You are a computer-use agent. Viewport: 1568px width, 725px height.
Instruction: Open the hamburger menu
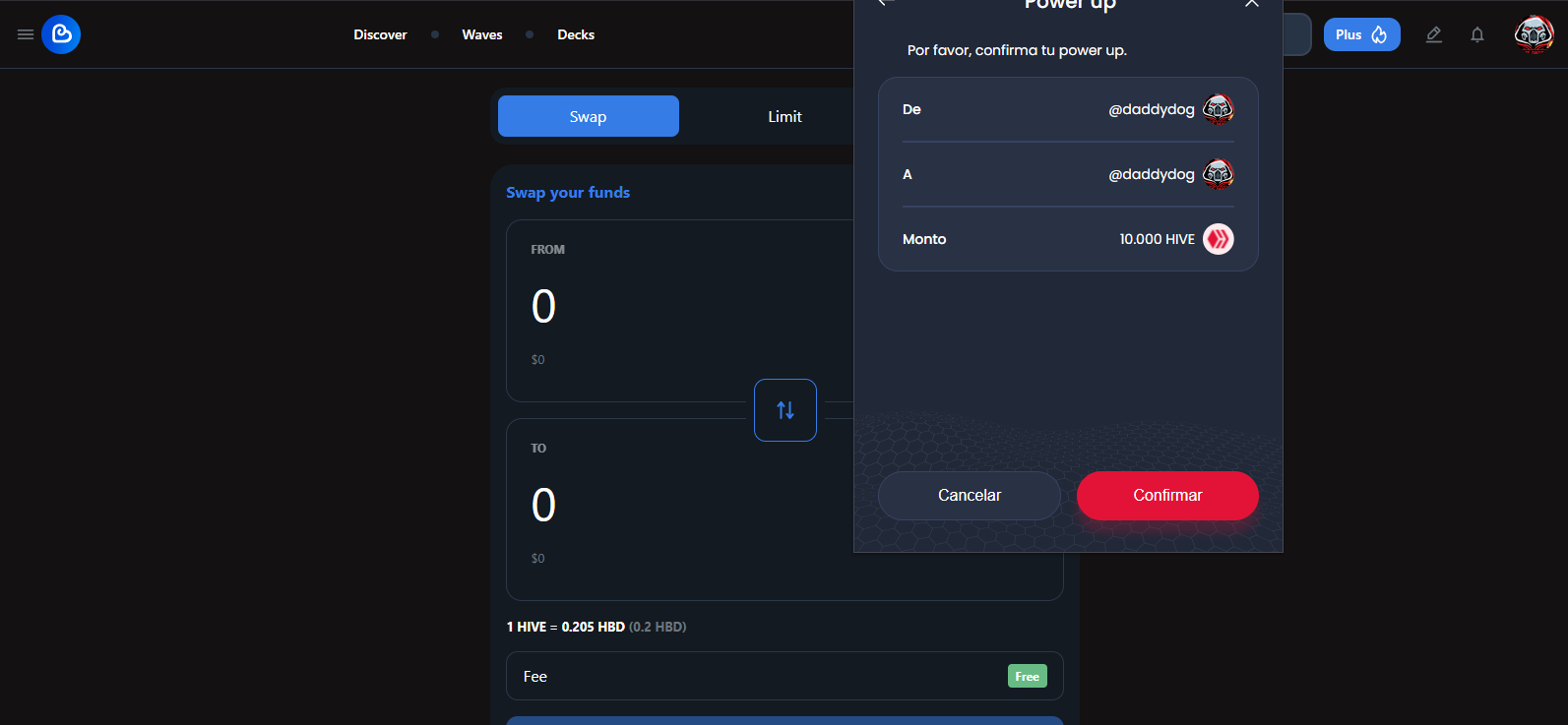click(x=26, y=34)
